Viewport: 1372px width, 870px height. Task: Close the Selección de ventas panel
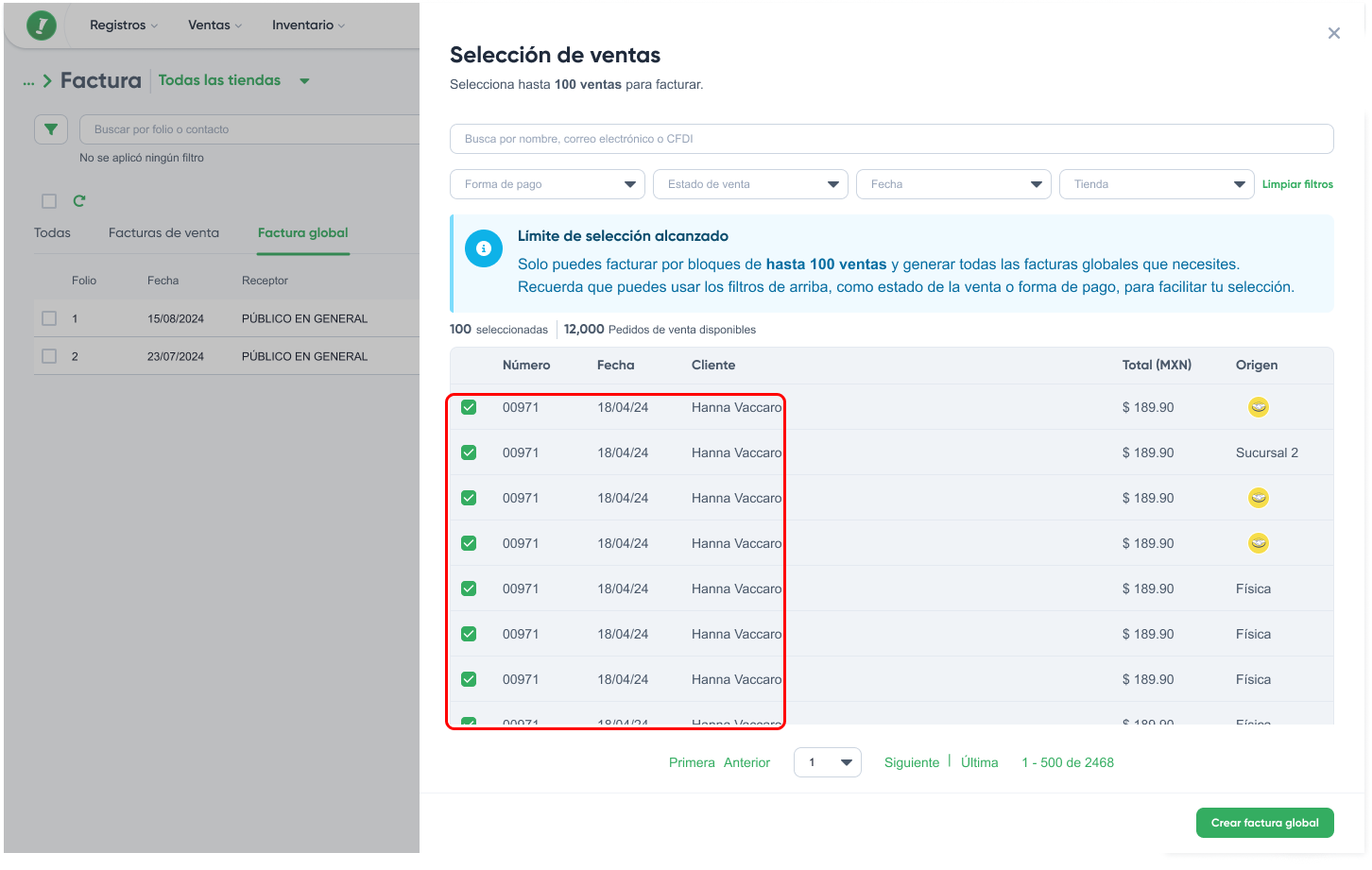(1333, 33)
